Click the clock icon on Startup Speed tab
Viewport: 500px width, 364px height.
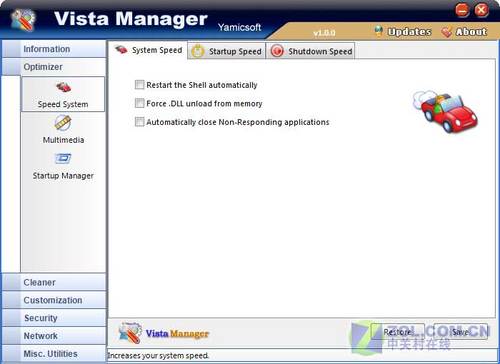[x=198, y=51]
